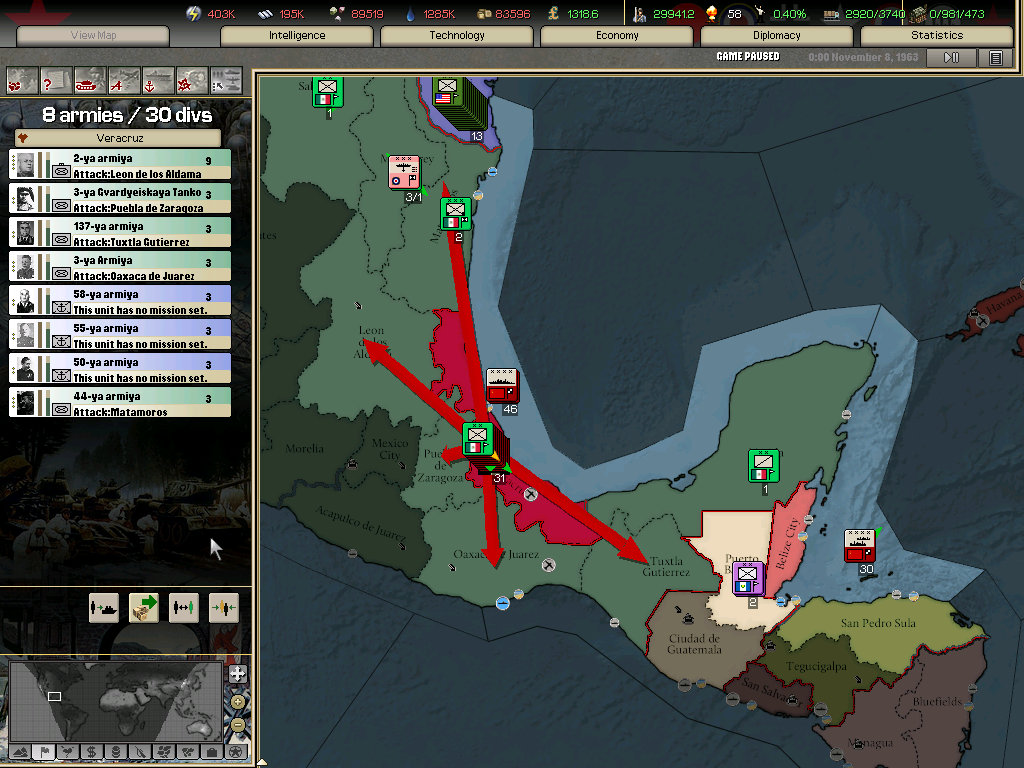Click the Statistics button
Viewport: 1024px width, 768px height.
pyautogui.click(x=936, y=36)
